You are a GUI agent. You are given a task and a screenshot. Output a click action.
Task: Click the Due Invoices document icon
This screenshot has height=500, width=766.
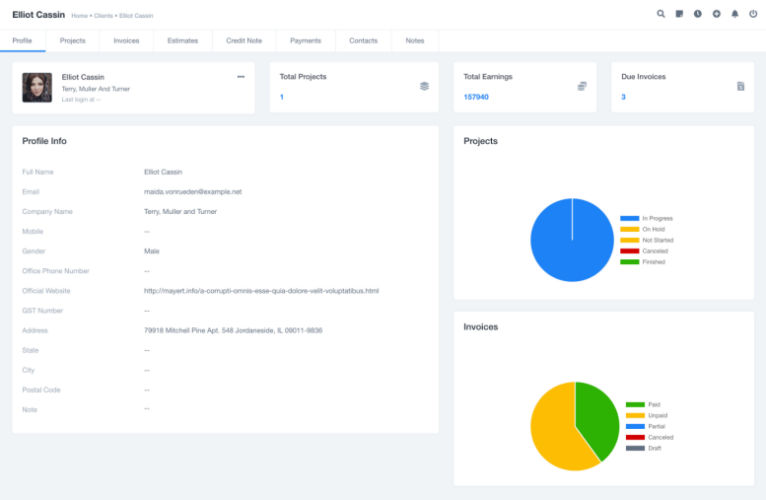[741, 86]
